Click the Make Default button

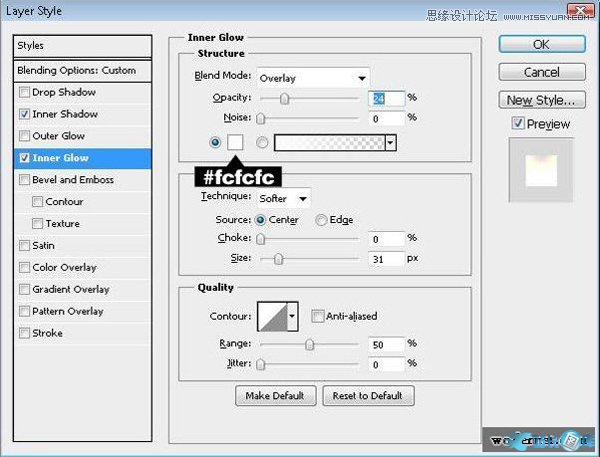pyautogui.click(x=275, y=396)
